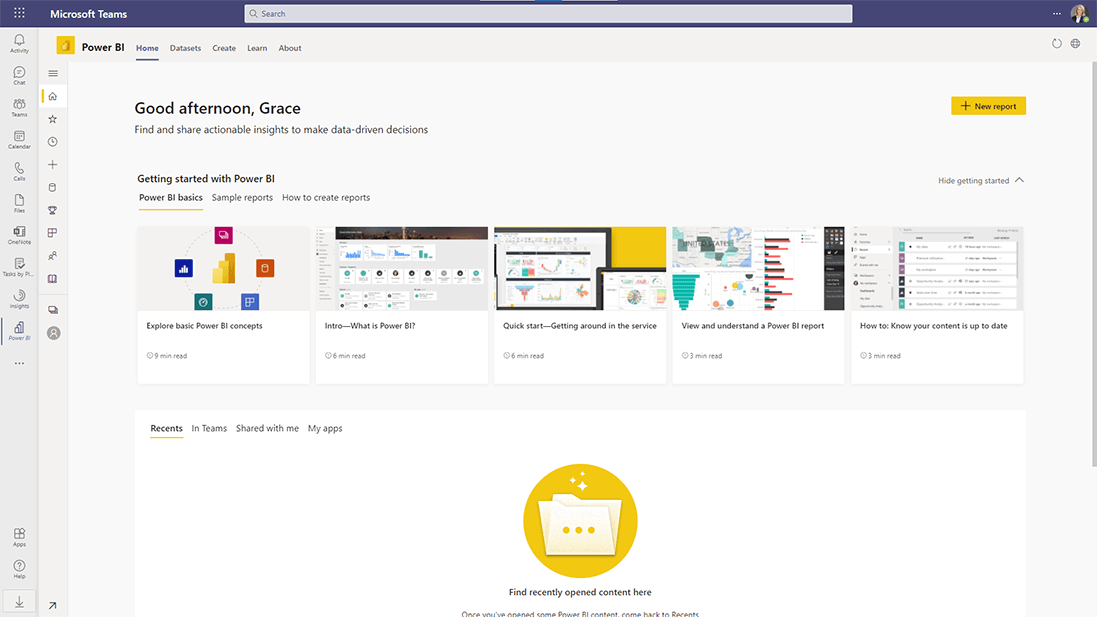The image size is (1097, 617).
Task: Click the New report button
Action: coord(988,105)
